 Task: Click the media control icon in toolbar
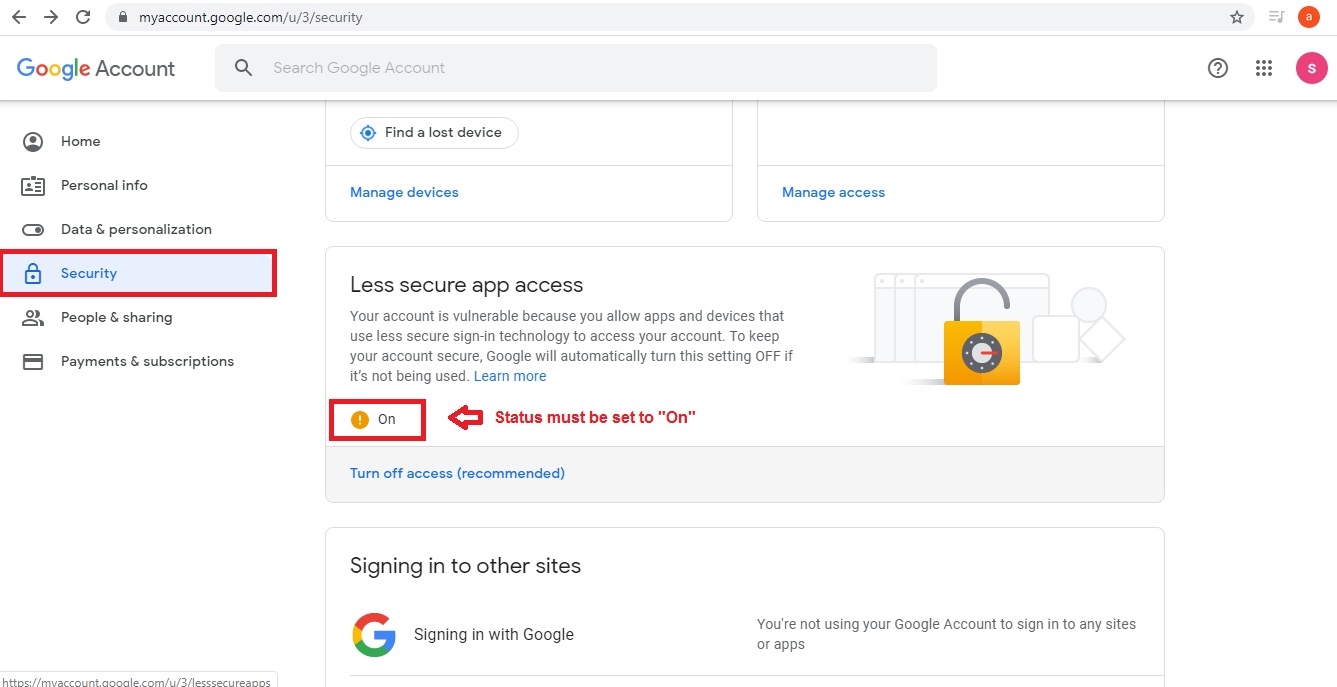tap(1276, 17)
